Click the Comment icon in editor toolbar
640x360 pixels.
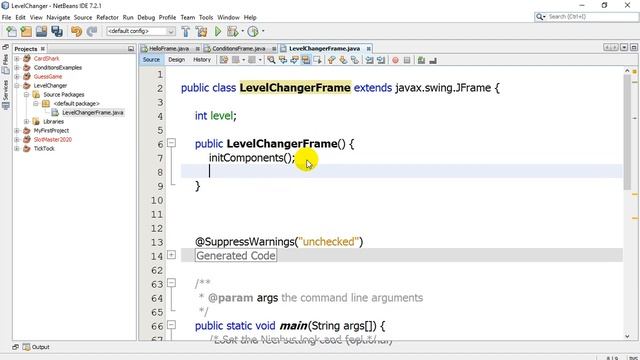click(421, 60)
